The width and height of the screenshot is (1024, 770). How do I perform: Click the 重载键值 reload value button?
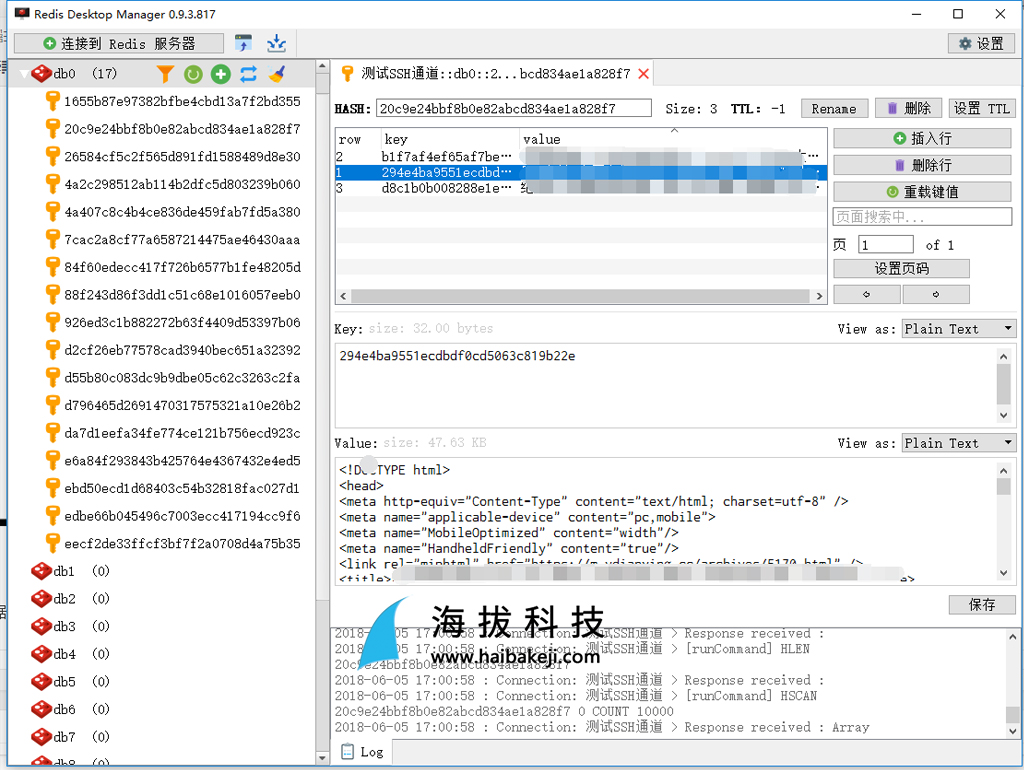(922, 192)
